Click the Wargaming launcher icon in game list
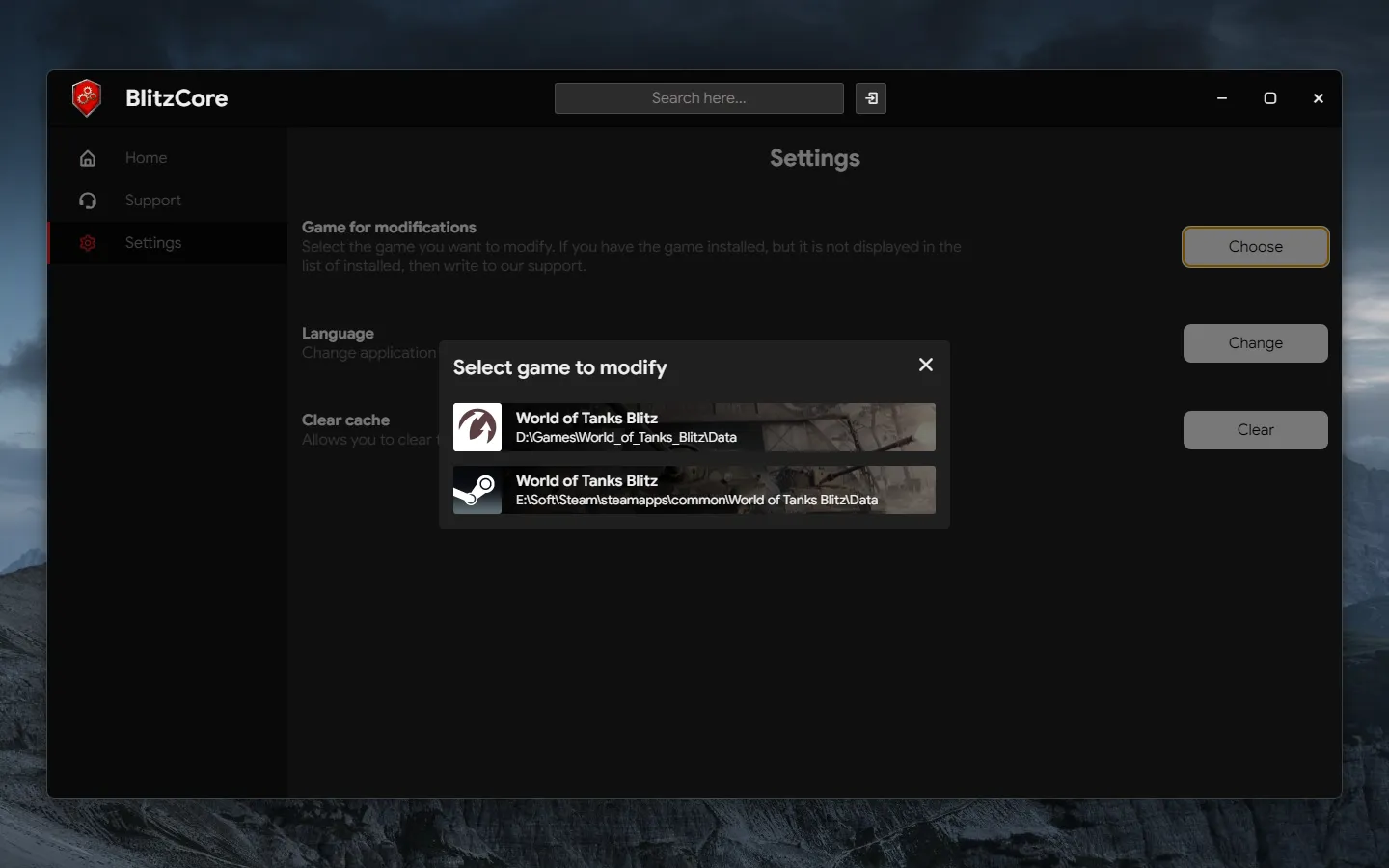 (x=477, y=427)
